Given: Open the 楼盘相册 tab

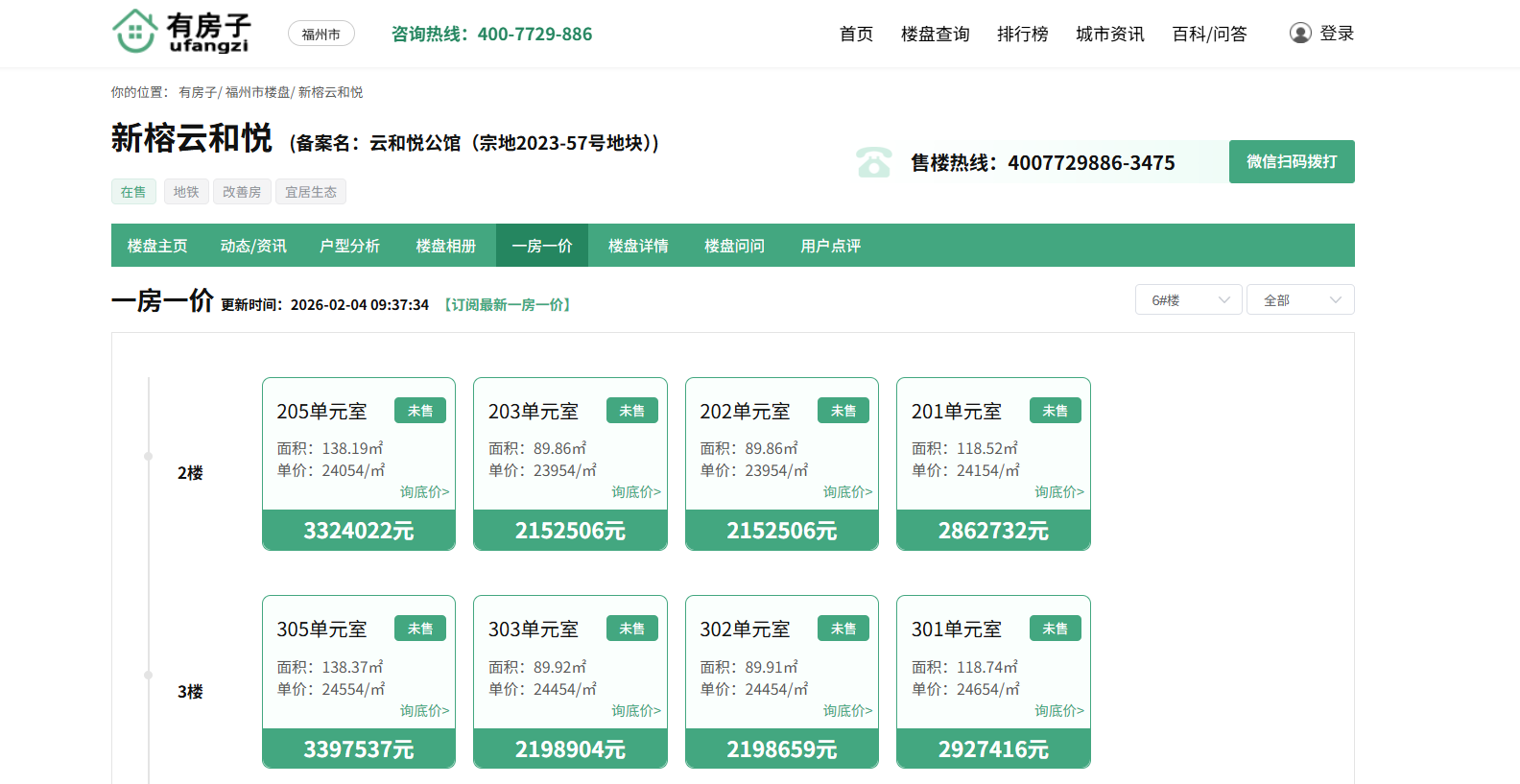Looking at the screenshot, I should point(445,246).
